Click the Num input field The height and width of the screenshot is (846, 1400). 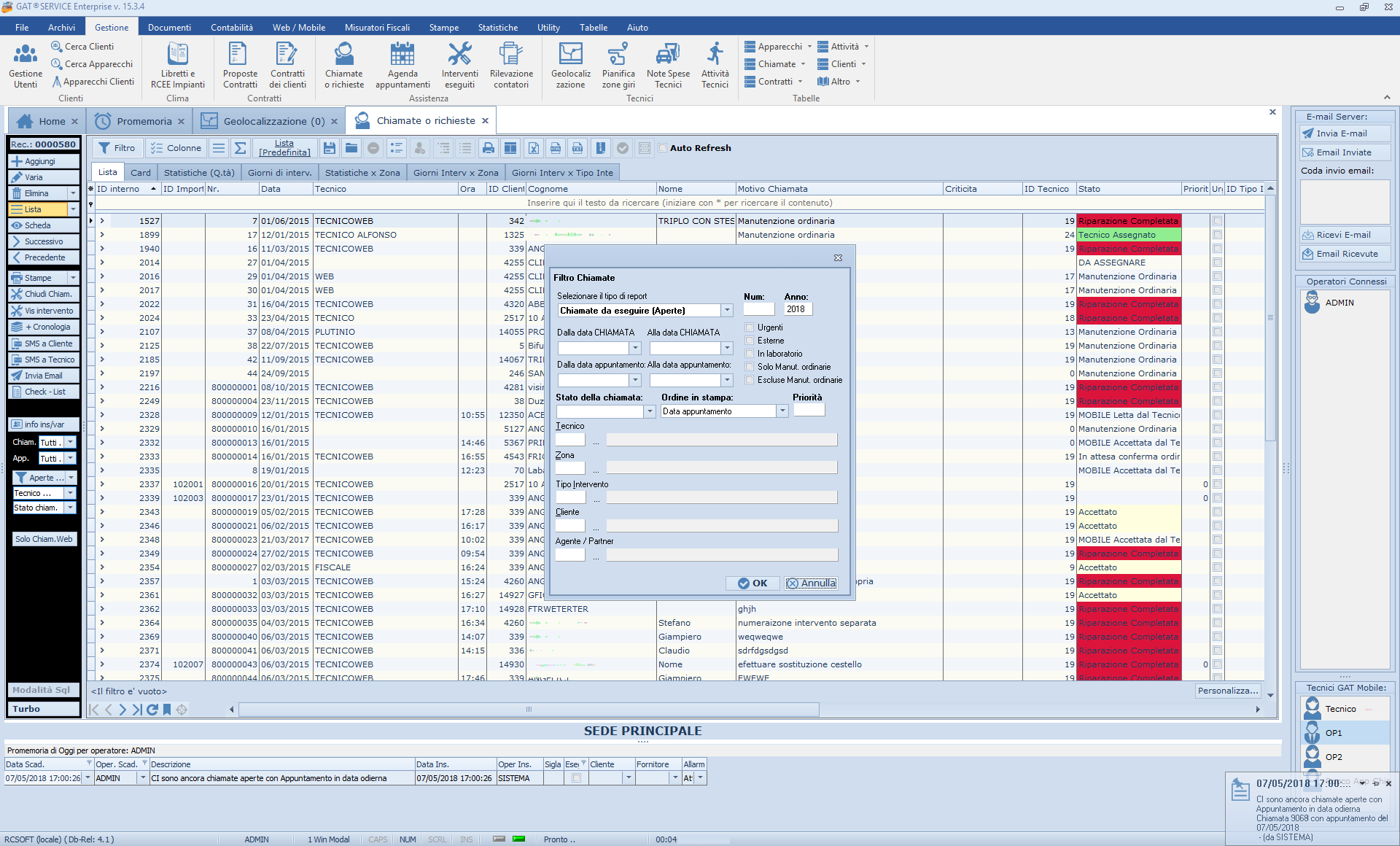click(758, 309)
